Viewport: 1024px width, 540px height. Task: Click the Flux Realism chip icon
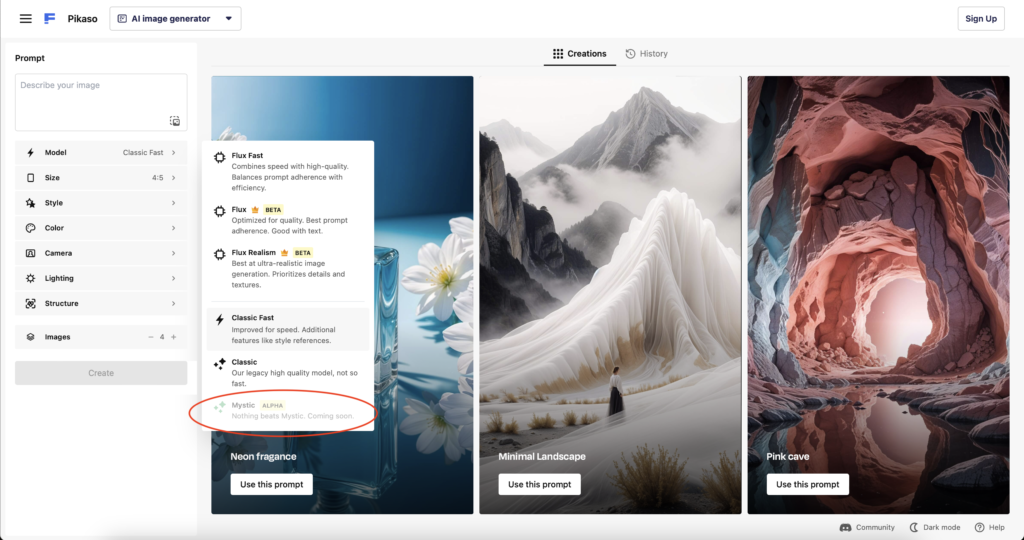(220, 254)
